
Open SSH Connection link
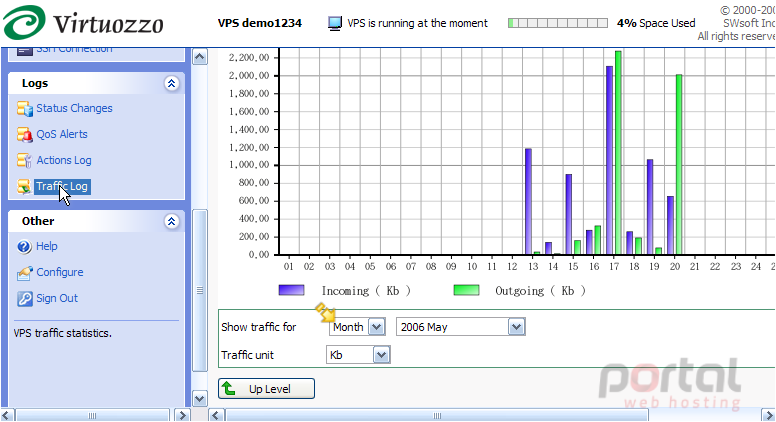(x=74, y=50)
